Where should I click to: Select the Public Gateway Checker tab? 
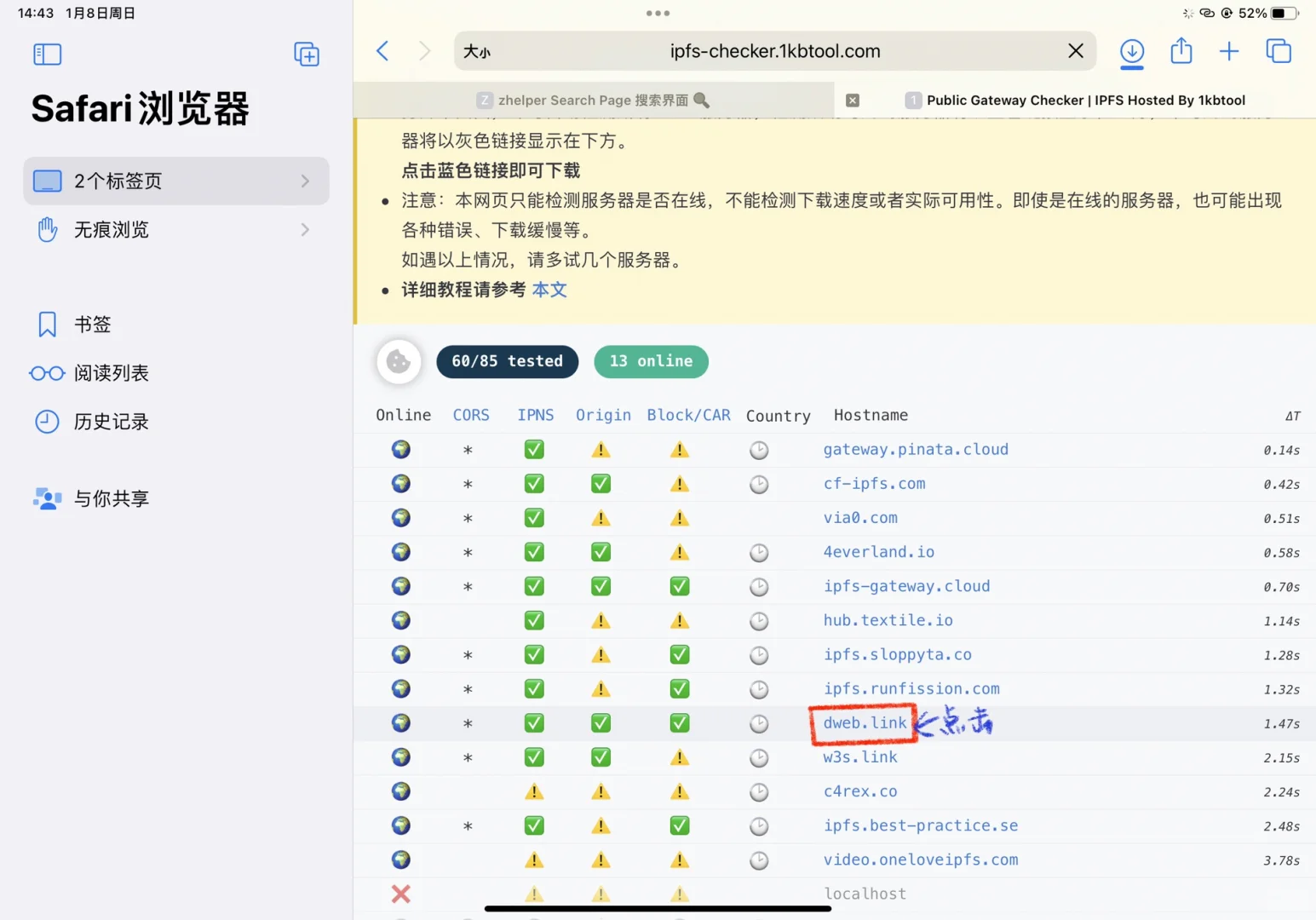tap(1075, 100)
